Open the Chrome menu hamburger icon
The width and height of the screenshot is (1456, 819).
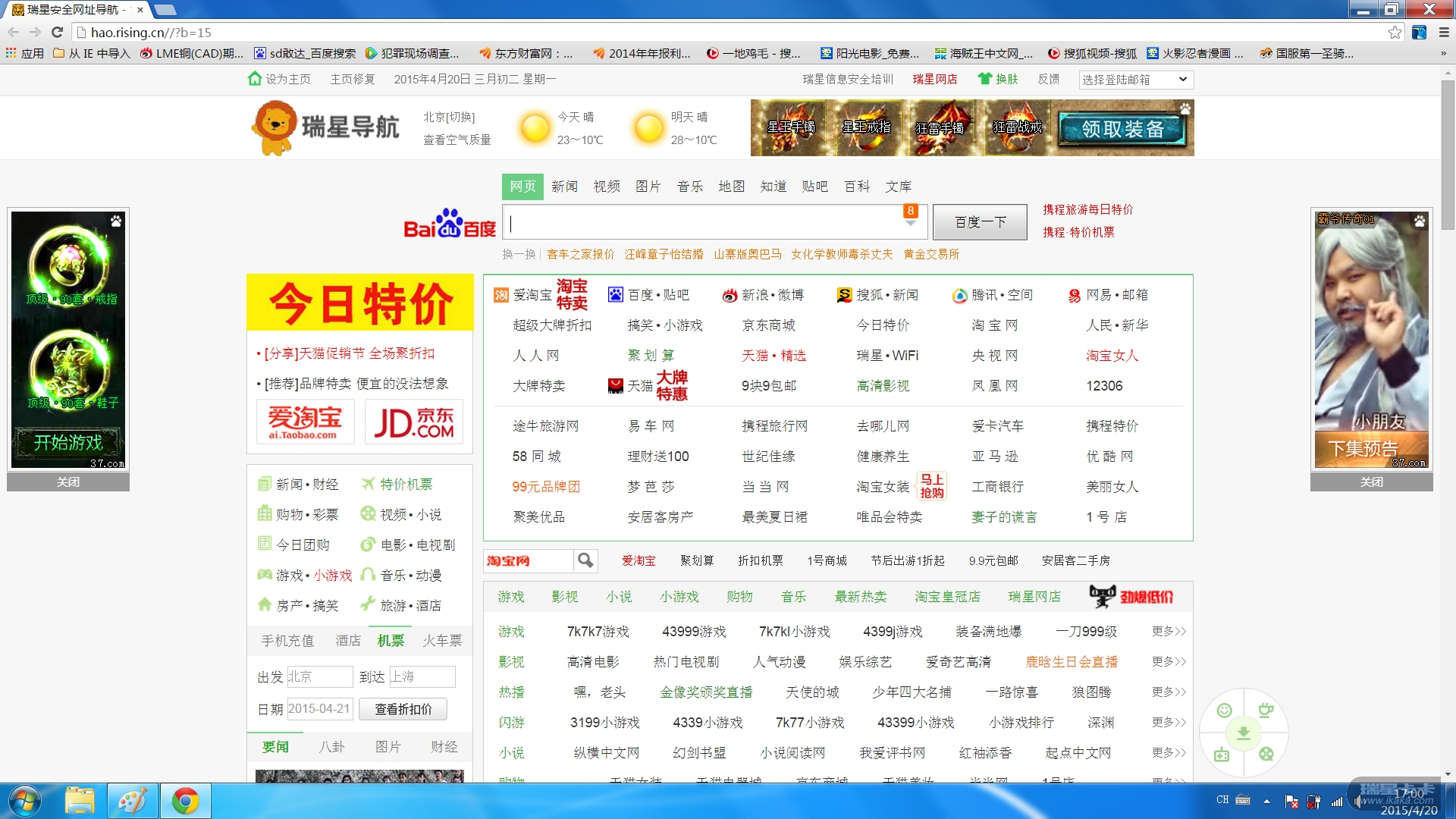(1444, 32)
